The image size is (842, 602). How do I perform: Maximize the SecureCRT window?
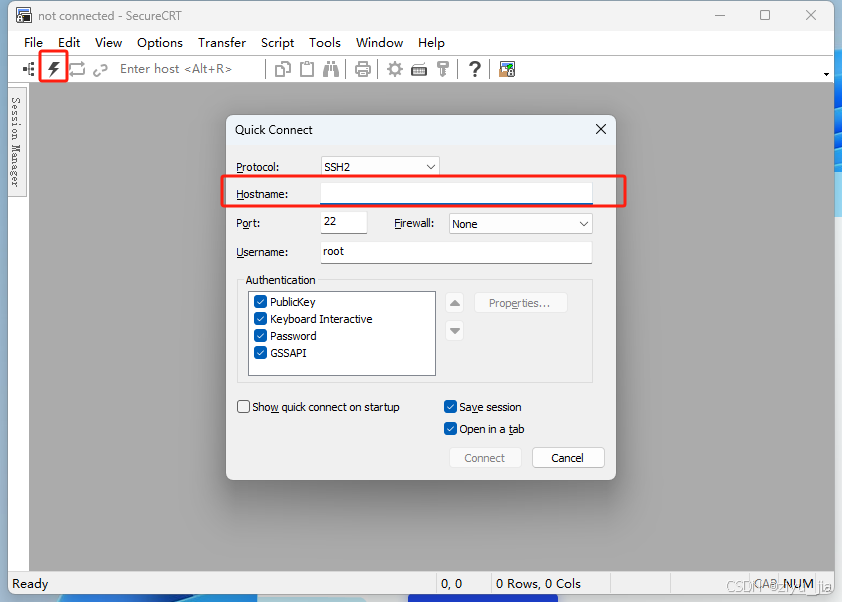pyautogui.click(x=765, y=16)
